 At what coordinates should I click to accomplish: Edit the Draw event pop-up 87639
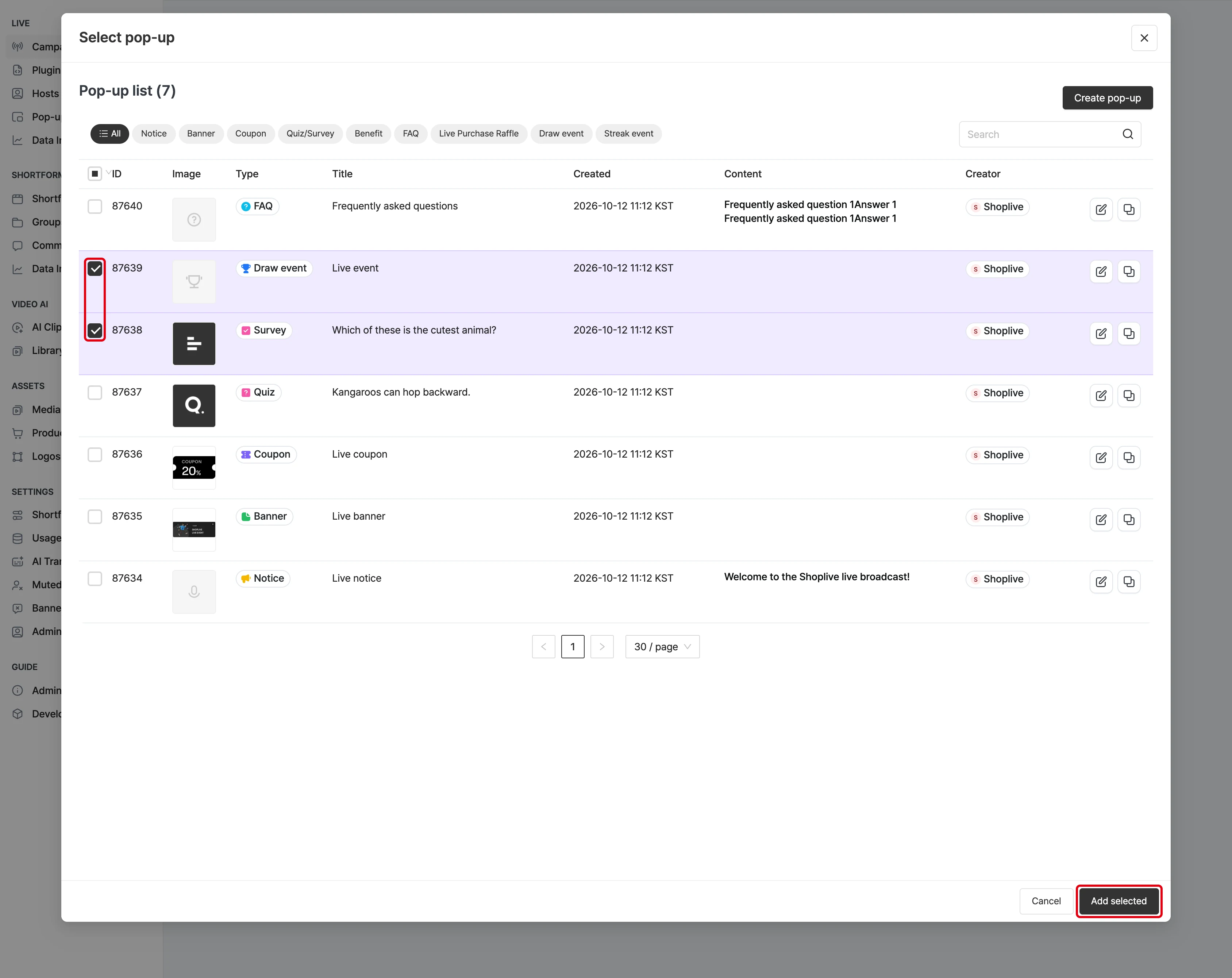(x=1101, y=272)
